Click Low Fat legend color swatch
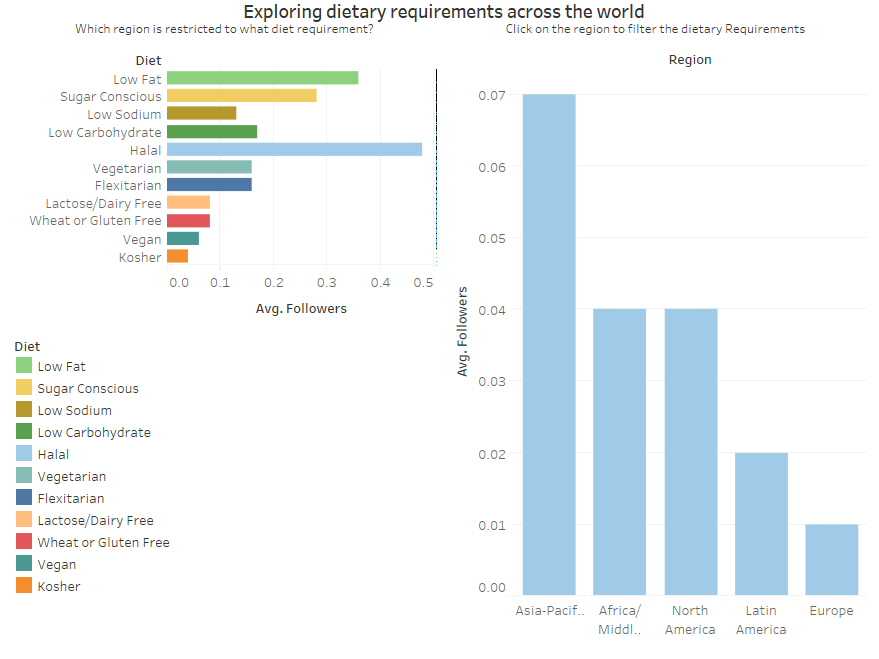 [24, 365]
